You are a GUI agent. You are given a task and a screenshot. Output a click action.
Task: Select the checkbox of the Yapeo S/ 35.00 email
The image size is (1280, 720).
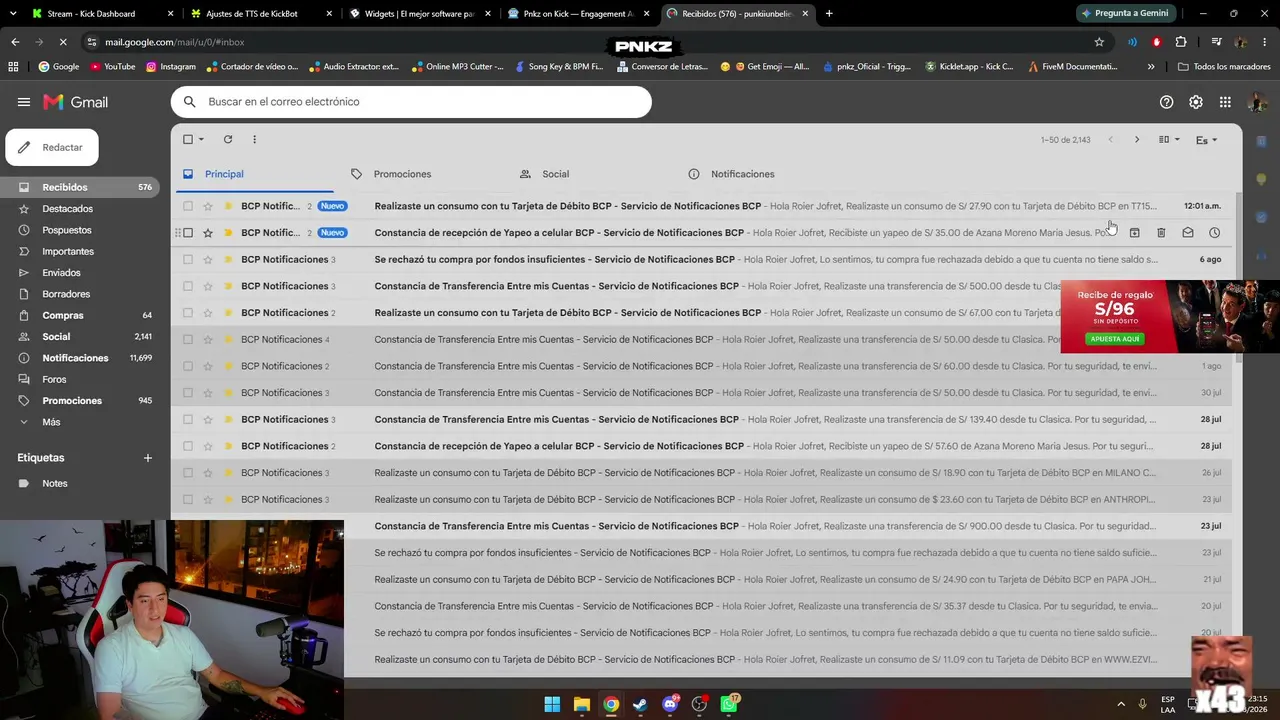coord(188,233)
